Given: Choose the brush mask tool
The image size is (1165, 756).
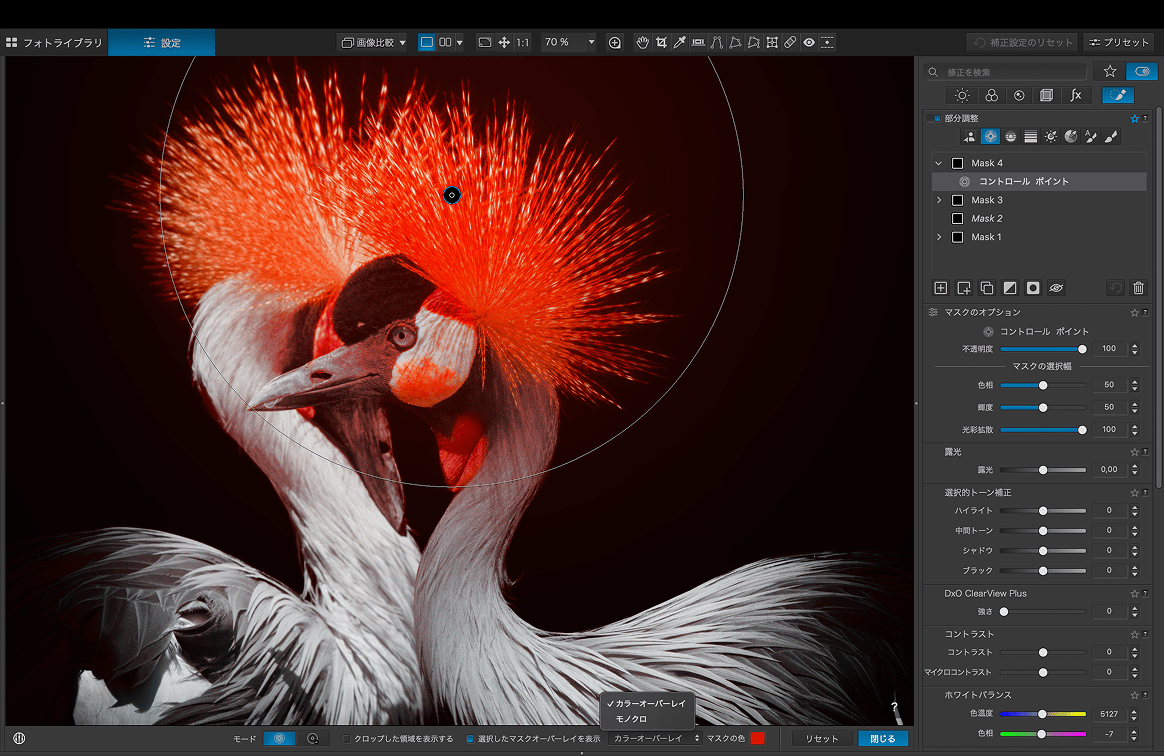Looking at the screenshot, I should coord(1111,137).
